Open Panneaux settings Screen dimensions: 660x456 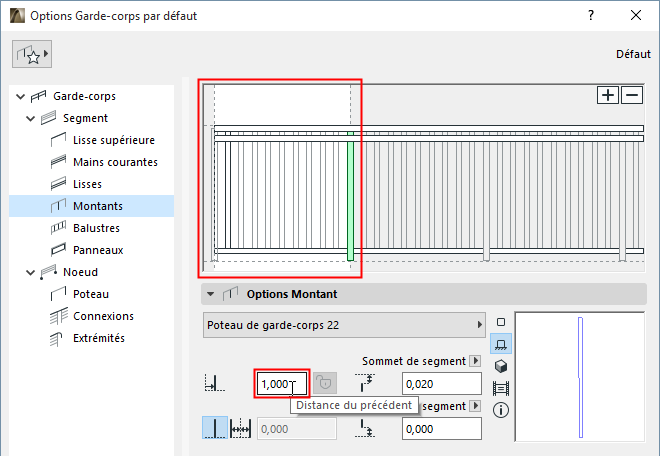click(98, 250)
